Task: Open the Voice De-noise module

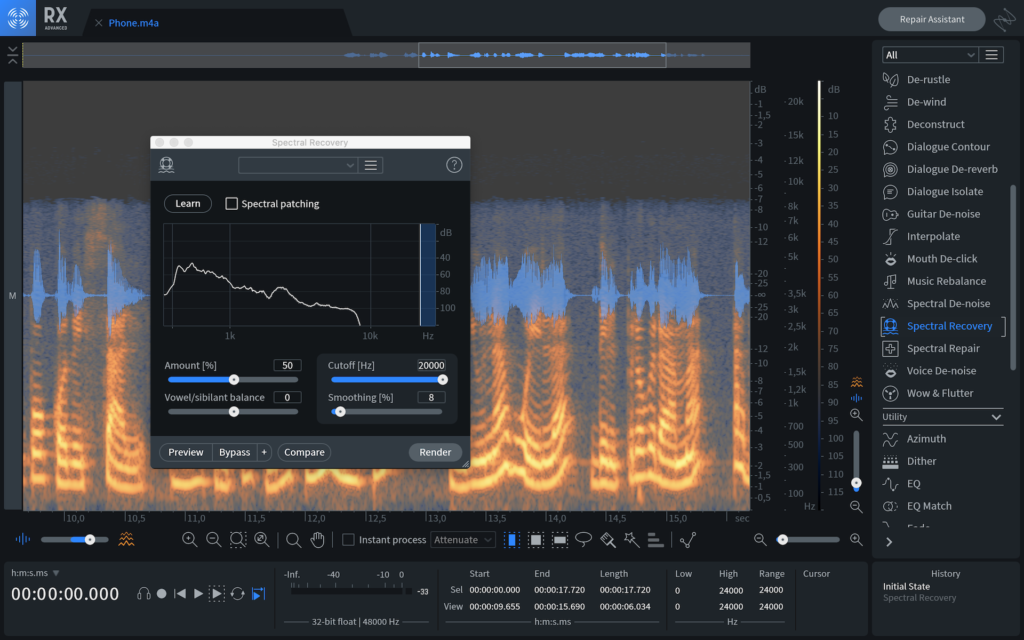Action: click(941, 371)
